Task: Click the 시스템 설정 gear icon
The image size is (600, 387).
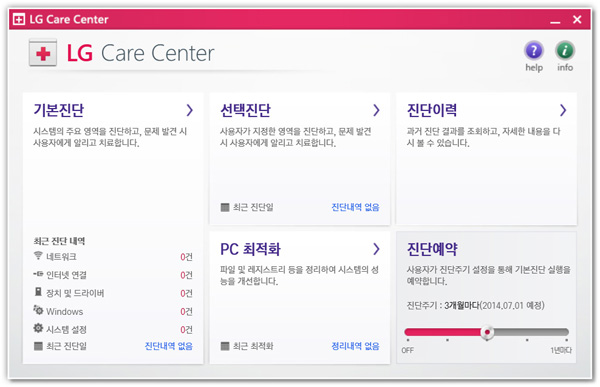Action: click(38, 328)
